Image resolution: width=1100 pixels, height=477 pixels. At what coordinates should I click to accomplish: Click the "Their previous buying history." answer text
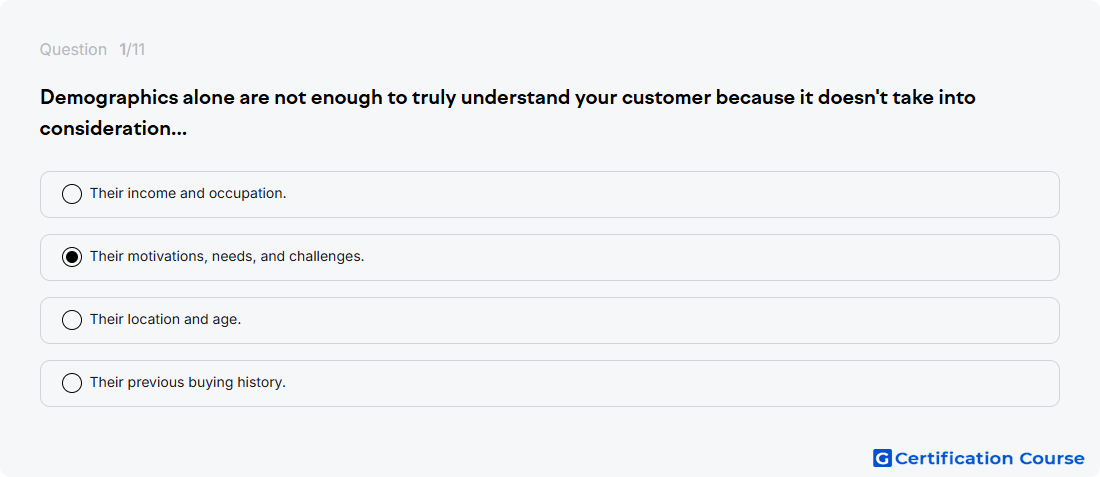[188, 383]
